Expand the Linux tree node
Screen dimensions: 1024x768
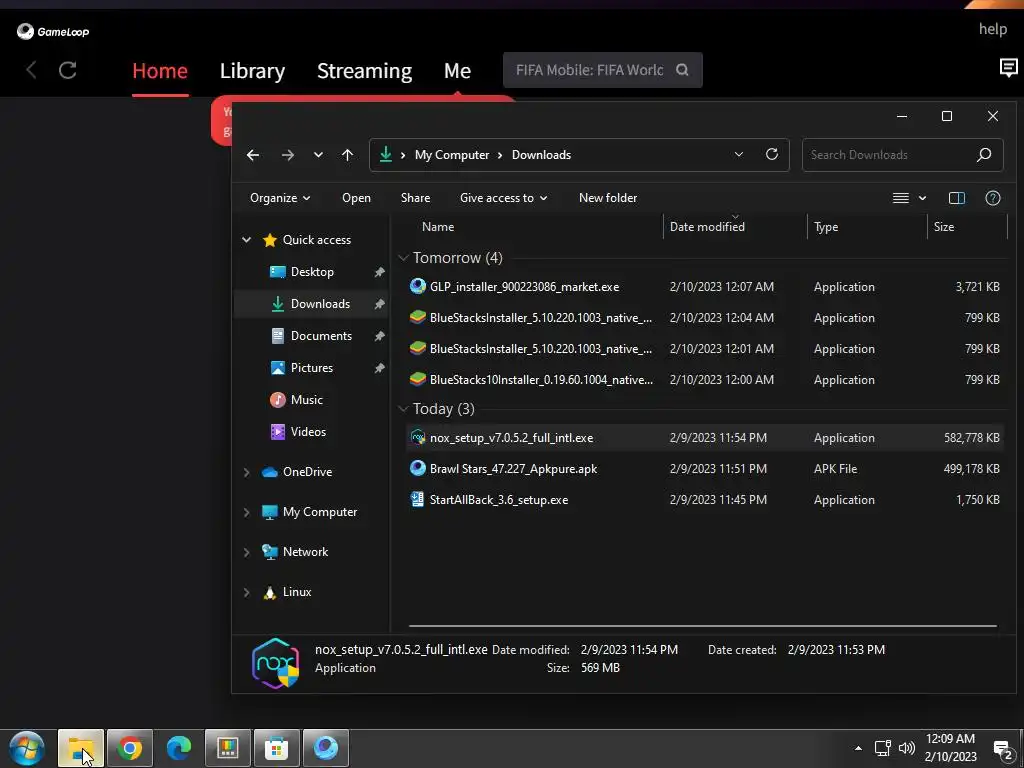pyautogui.click(x=246, y=592)
